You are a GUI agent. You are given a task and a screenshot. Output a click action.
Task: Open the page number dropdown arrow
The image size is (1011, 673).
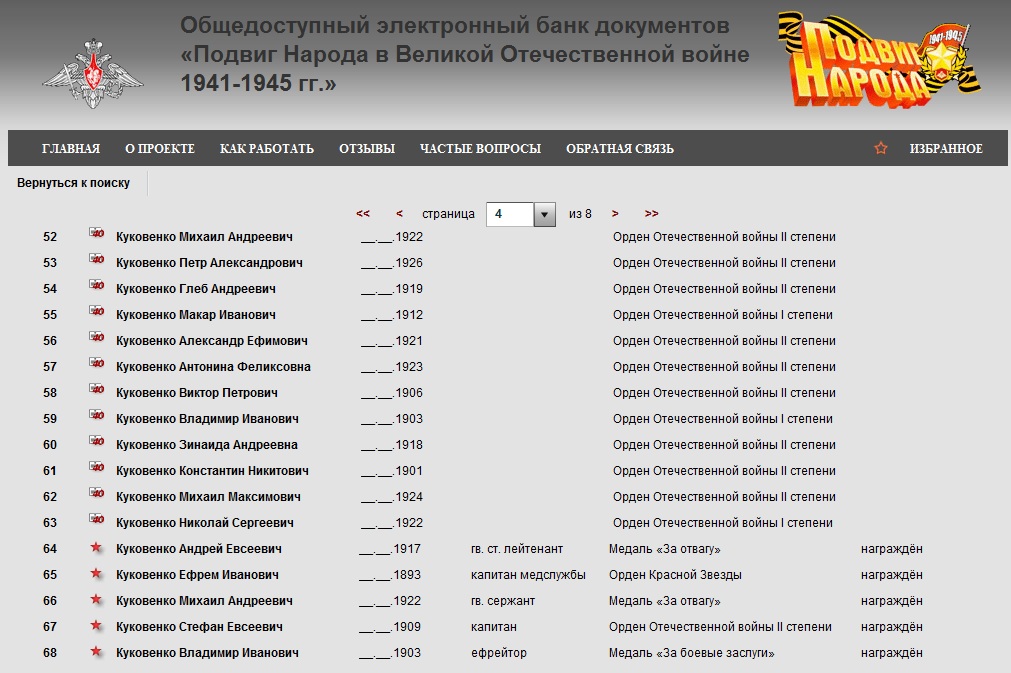(x=544, y=214)
